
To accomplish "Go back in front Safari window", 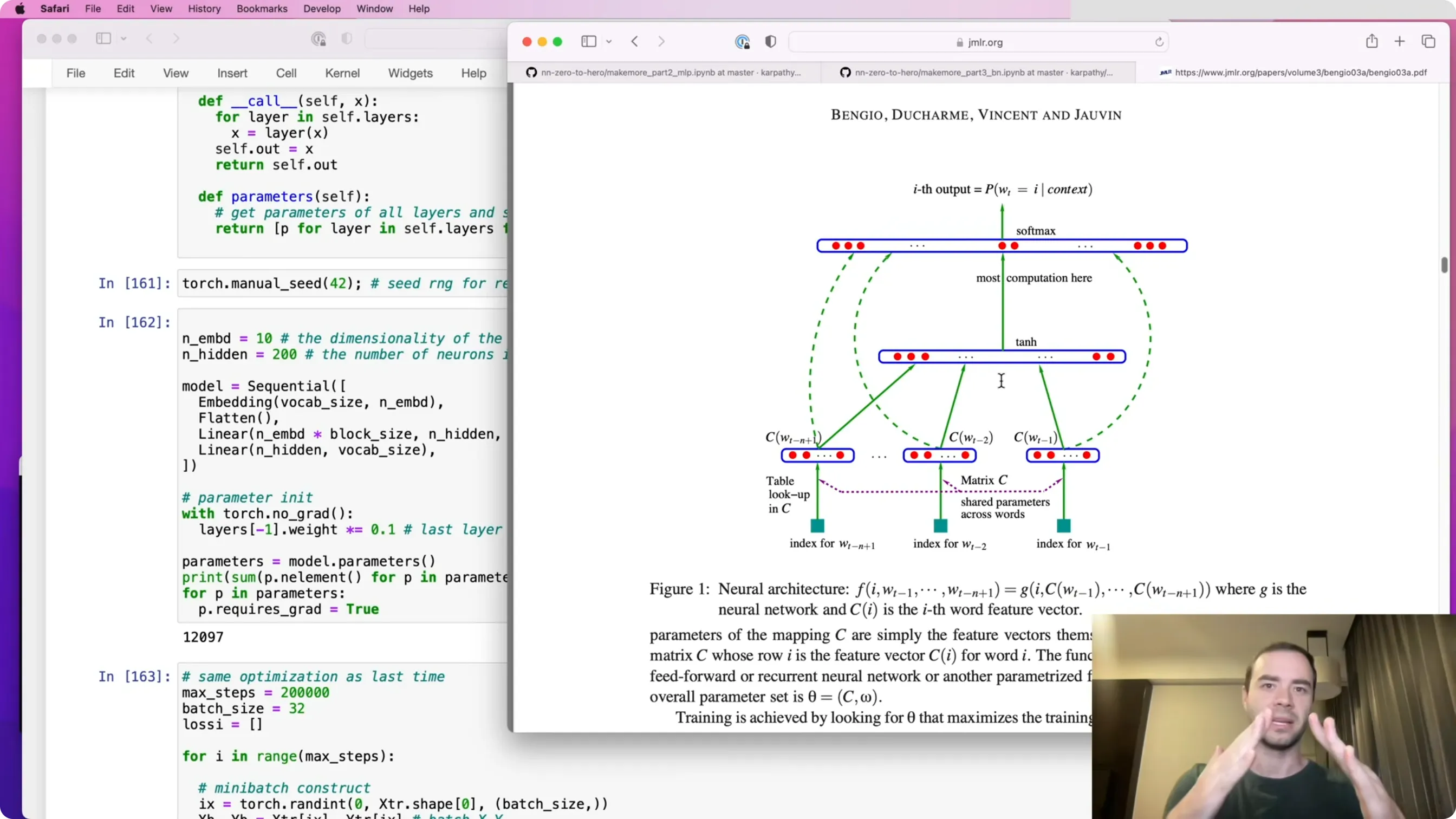I will pos(635,42).
